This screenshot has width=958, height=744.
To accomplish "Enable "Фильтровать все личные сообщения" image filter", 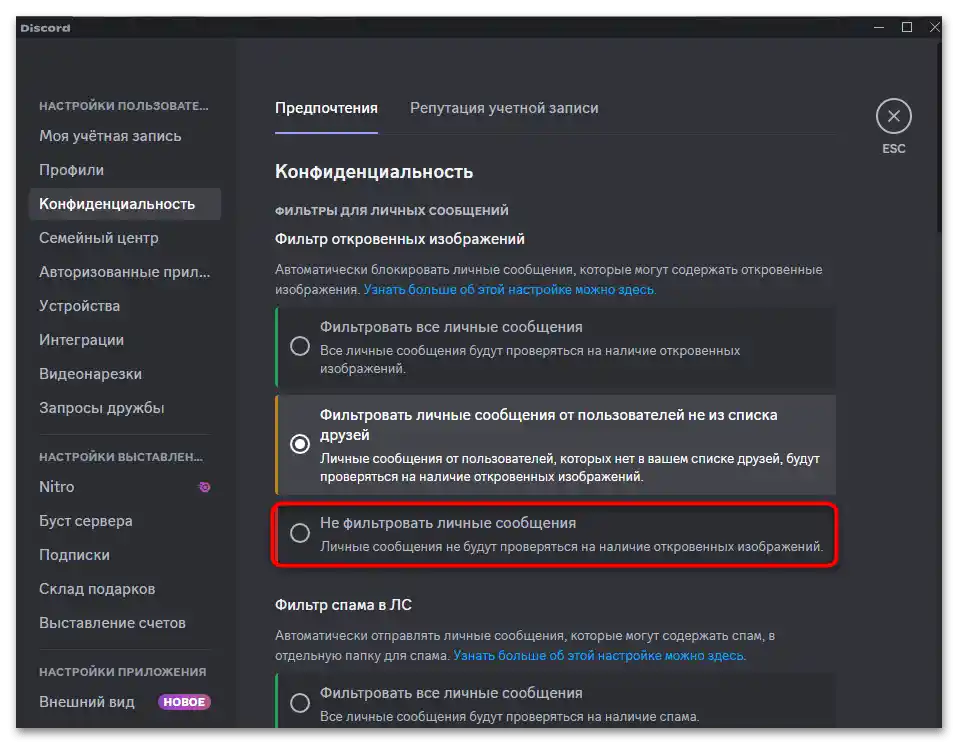I will pyautogui.click(x=300, y=344).
